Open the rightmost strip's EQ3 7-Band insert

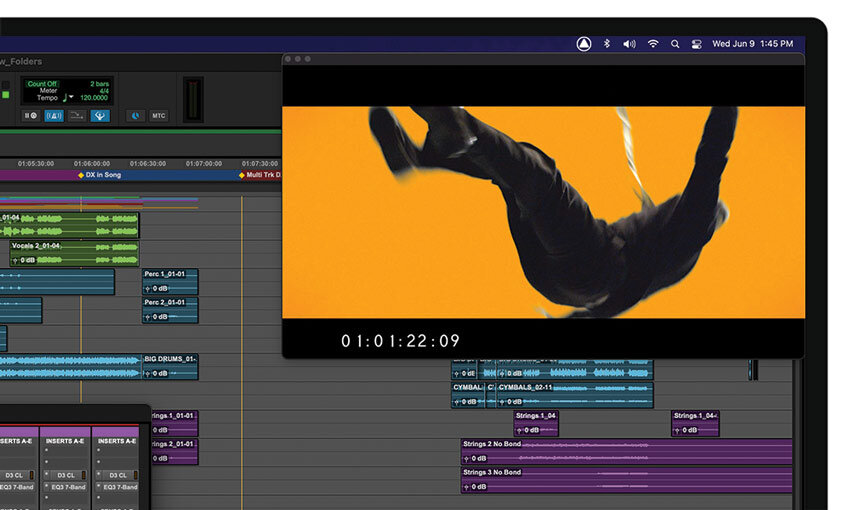click(x=118, y=487)
